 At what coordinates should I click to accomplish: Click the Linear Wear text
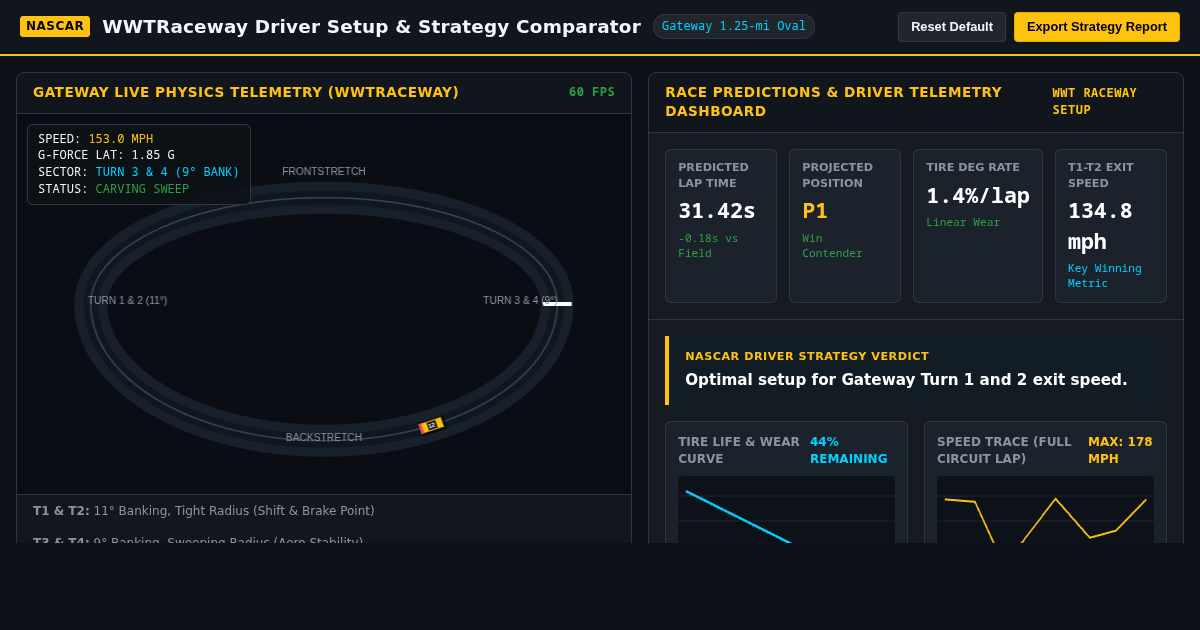click(963, 223)
